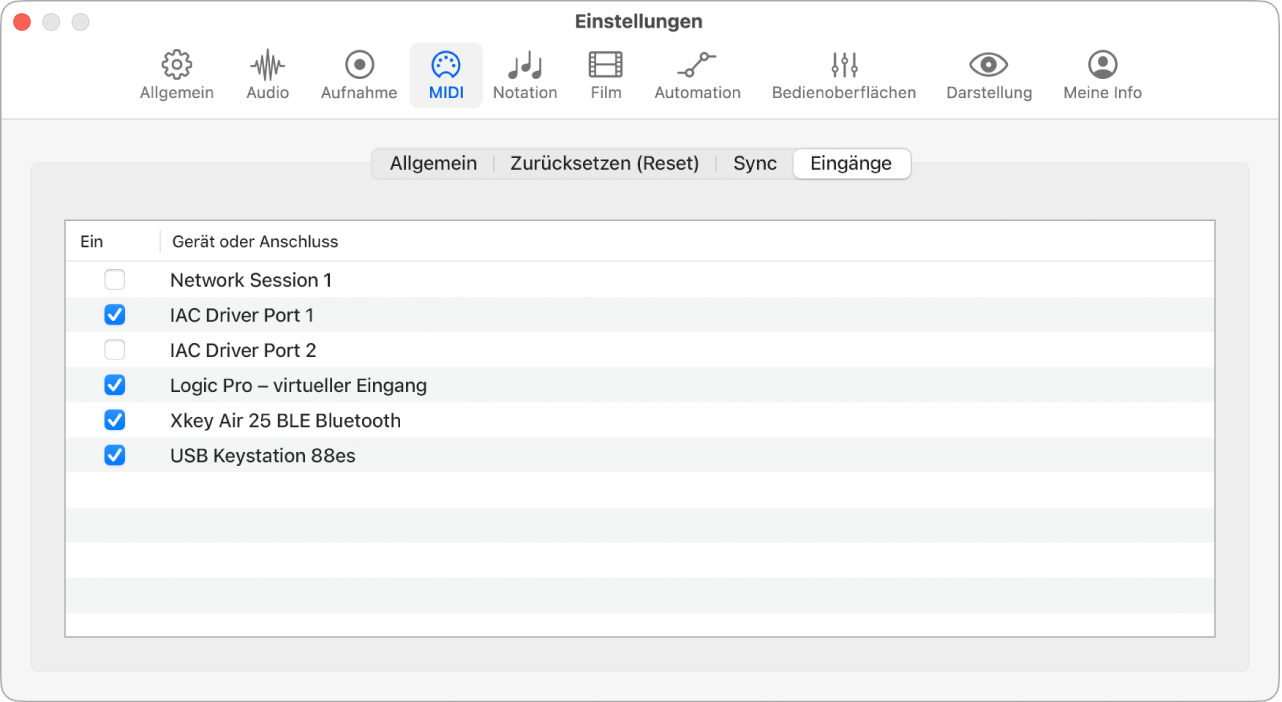The width and height of the screenshot is (1282, 702).
Task: Disable the USB Keystation 88es input
Action: [x=115, y=455]
